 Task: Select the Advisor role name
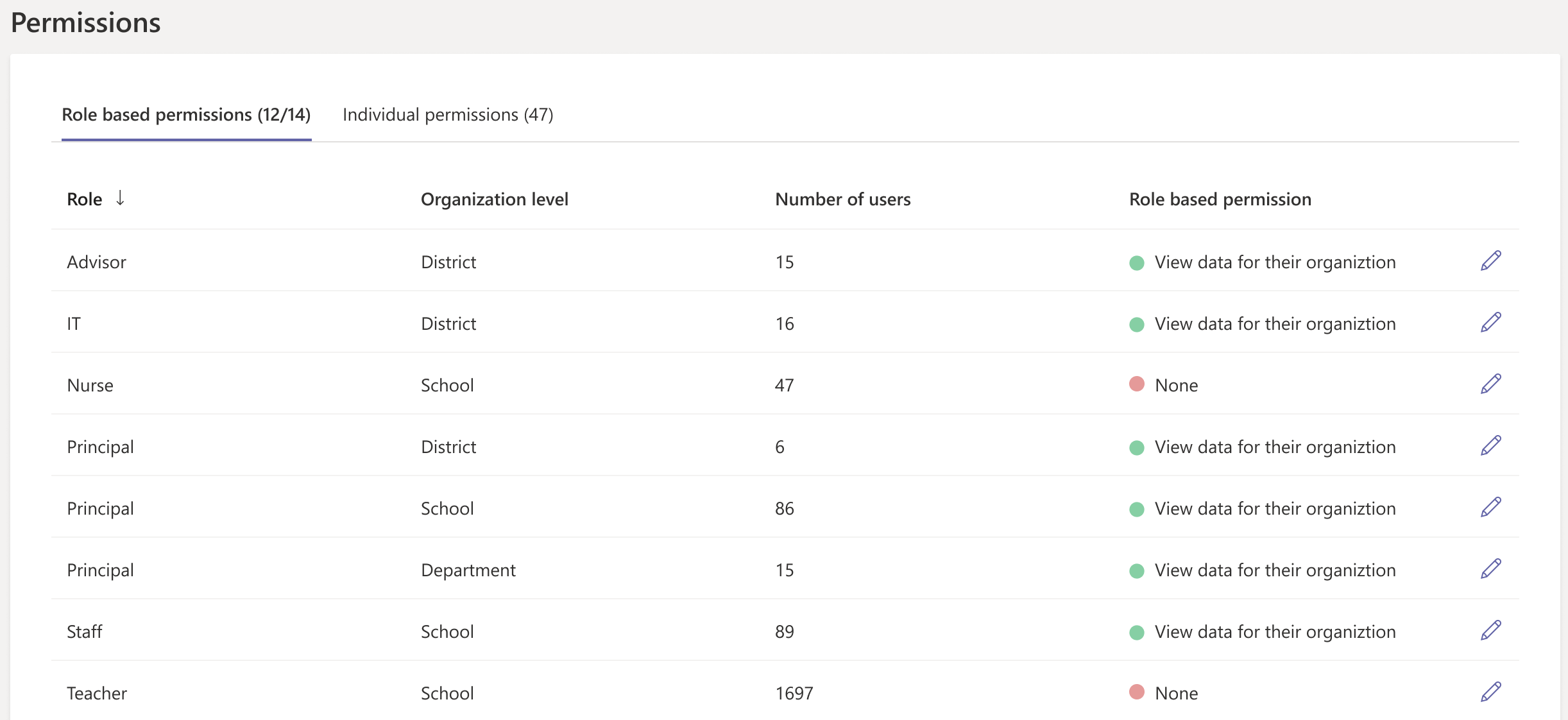click(x=97, y=262)
